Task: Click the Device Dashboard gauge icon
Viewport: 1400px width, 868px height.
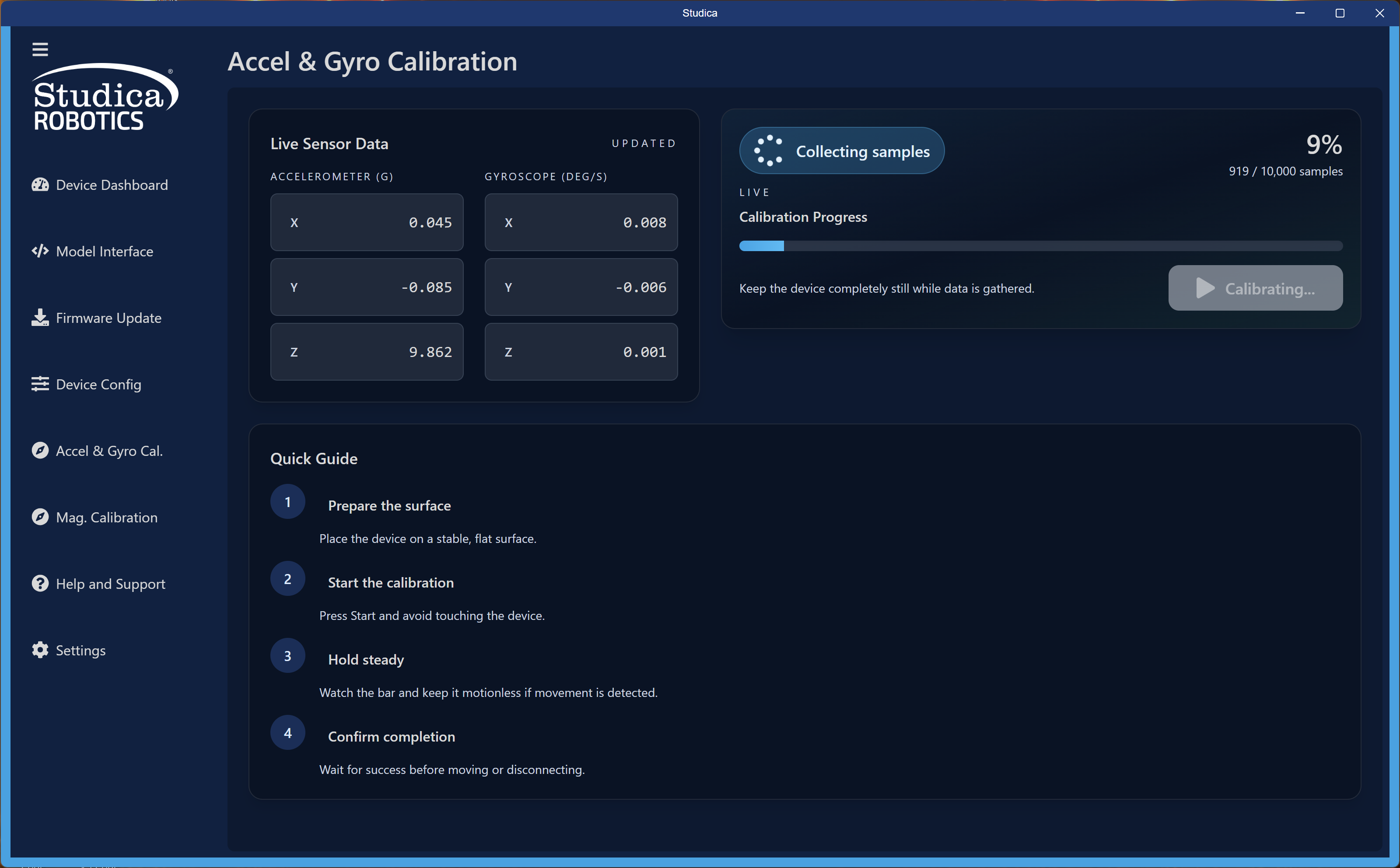Action: pyautogui.click(x=40, y=185)
